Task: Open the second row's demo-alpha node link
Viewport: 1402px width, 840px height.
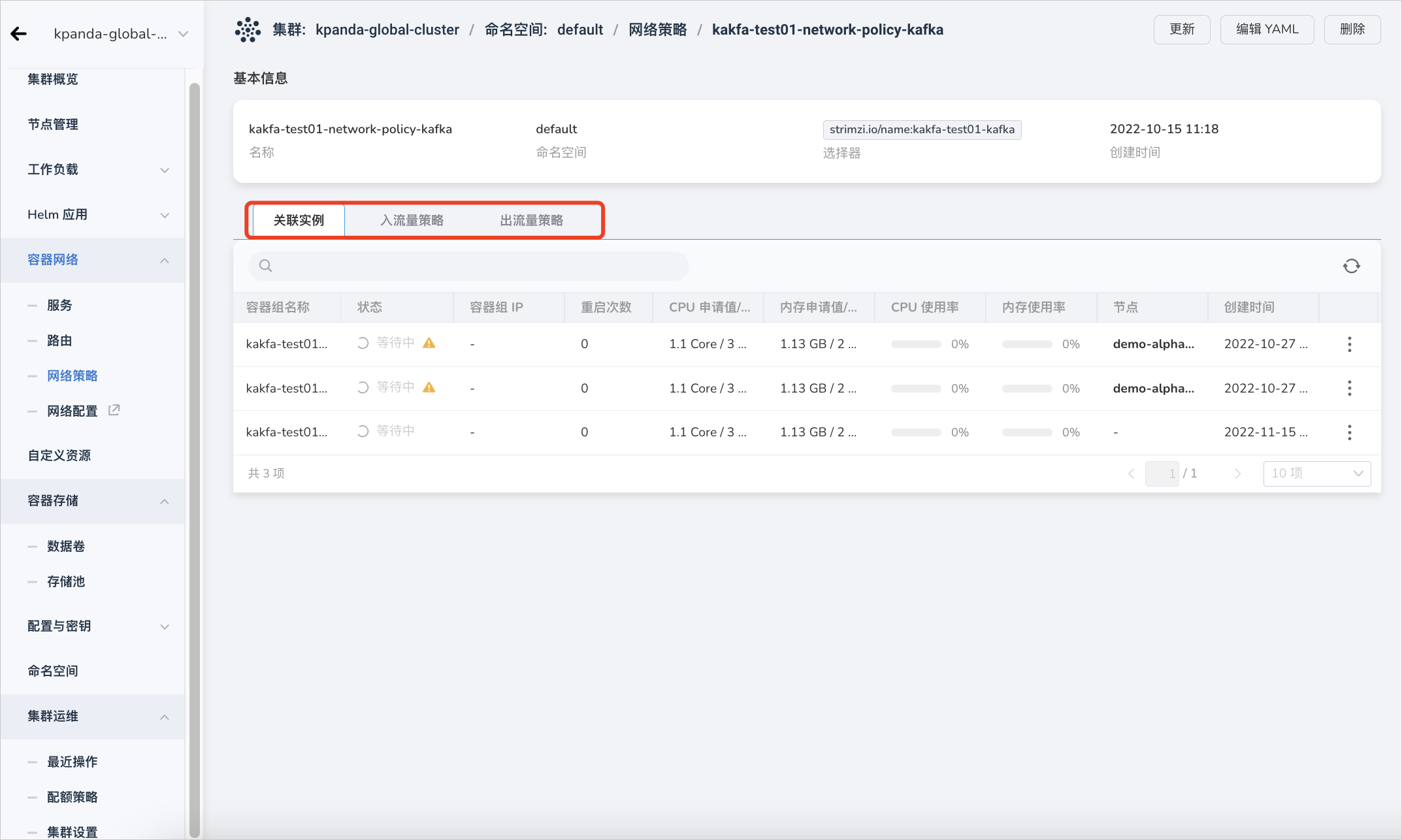Action: pos(1153,389)
